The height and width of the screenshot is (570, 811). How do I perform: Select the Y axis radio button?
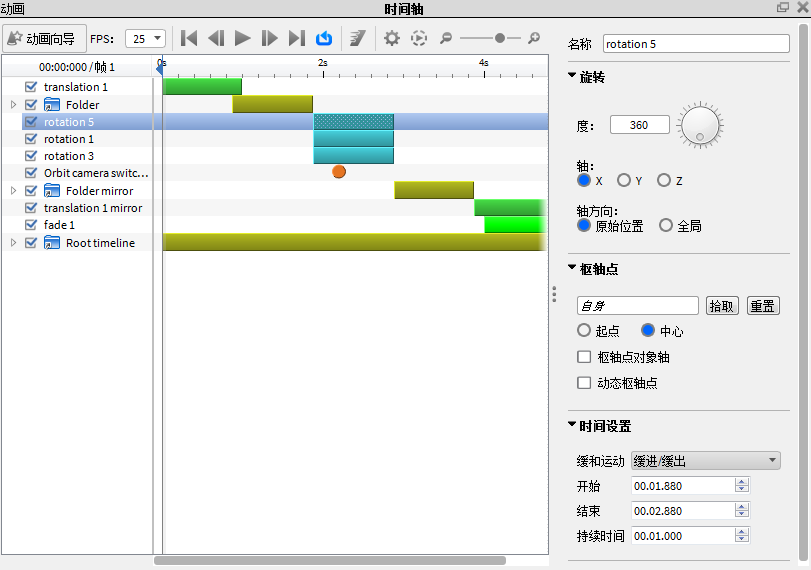pos(624,180)
